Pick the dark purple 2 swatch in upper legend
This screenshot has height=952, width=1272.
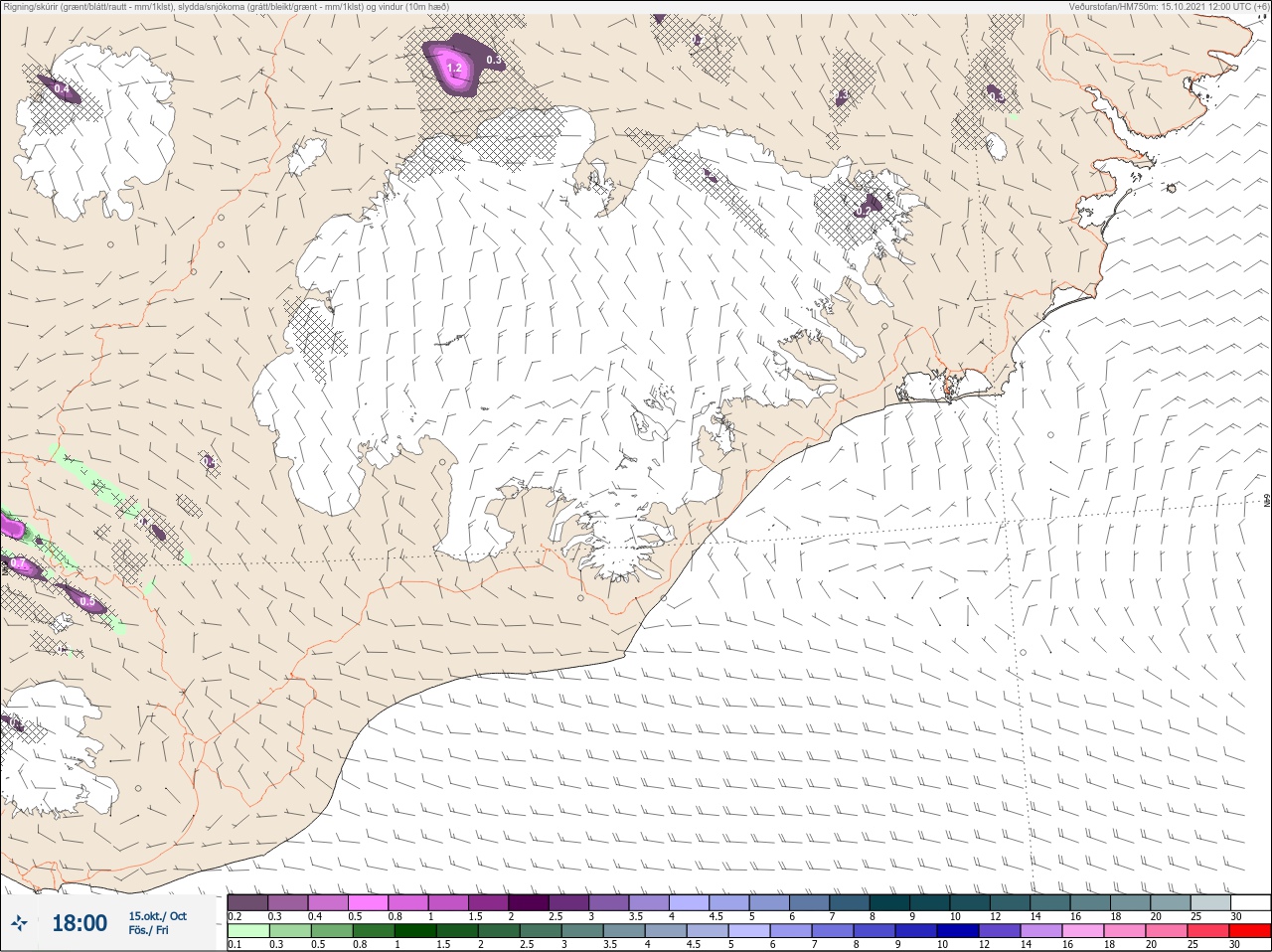click(529, 902)
